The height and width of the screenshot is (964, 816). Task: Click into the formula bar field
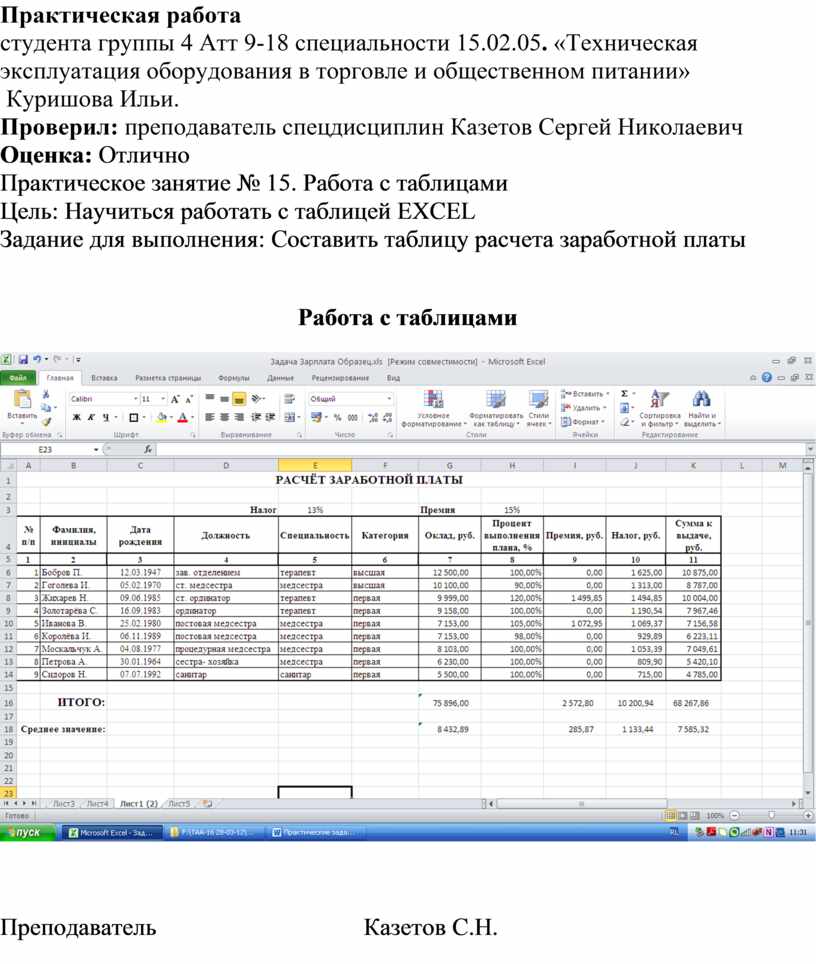(x=480, y=449)
